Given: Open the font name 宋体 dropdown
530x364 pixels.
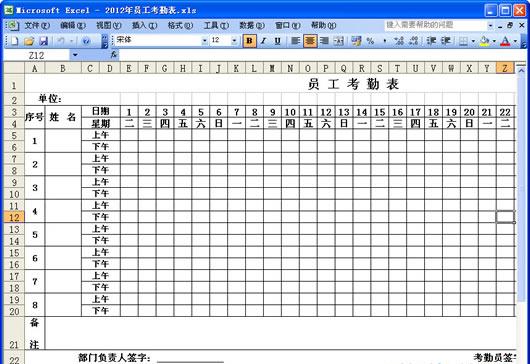Looking at the screenshot, I should pos(204,41).
